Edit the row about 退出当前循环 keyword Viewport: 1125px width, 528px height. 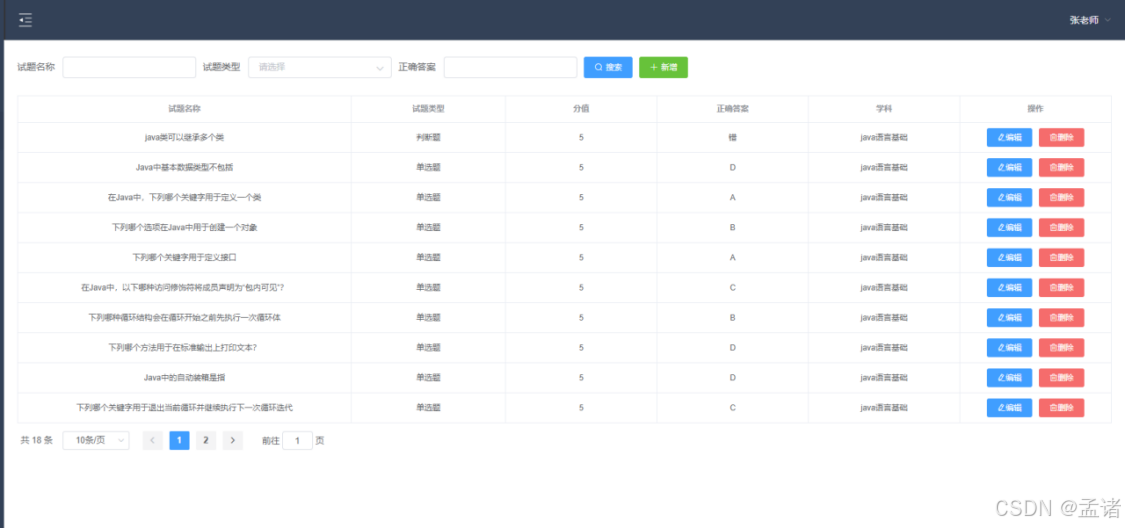1009,408
